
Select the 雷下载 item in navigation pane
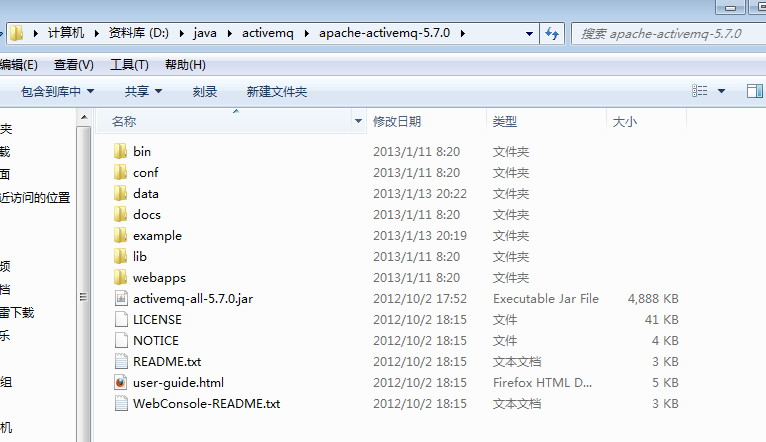point(17,313)
